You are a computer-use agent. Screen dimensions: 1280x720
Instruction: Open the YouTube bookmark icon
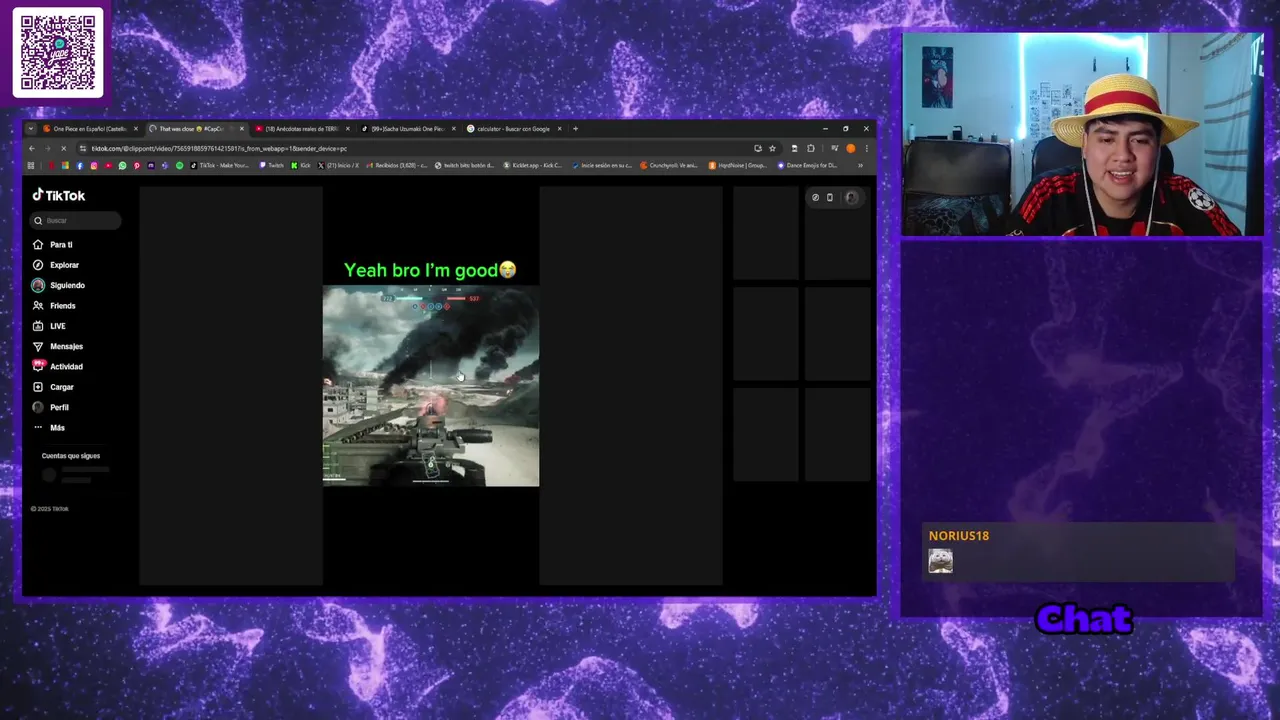tap(108, 165)
